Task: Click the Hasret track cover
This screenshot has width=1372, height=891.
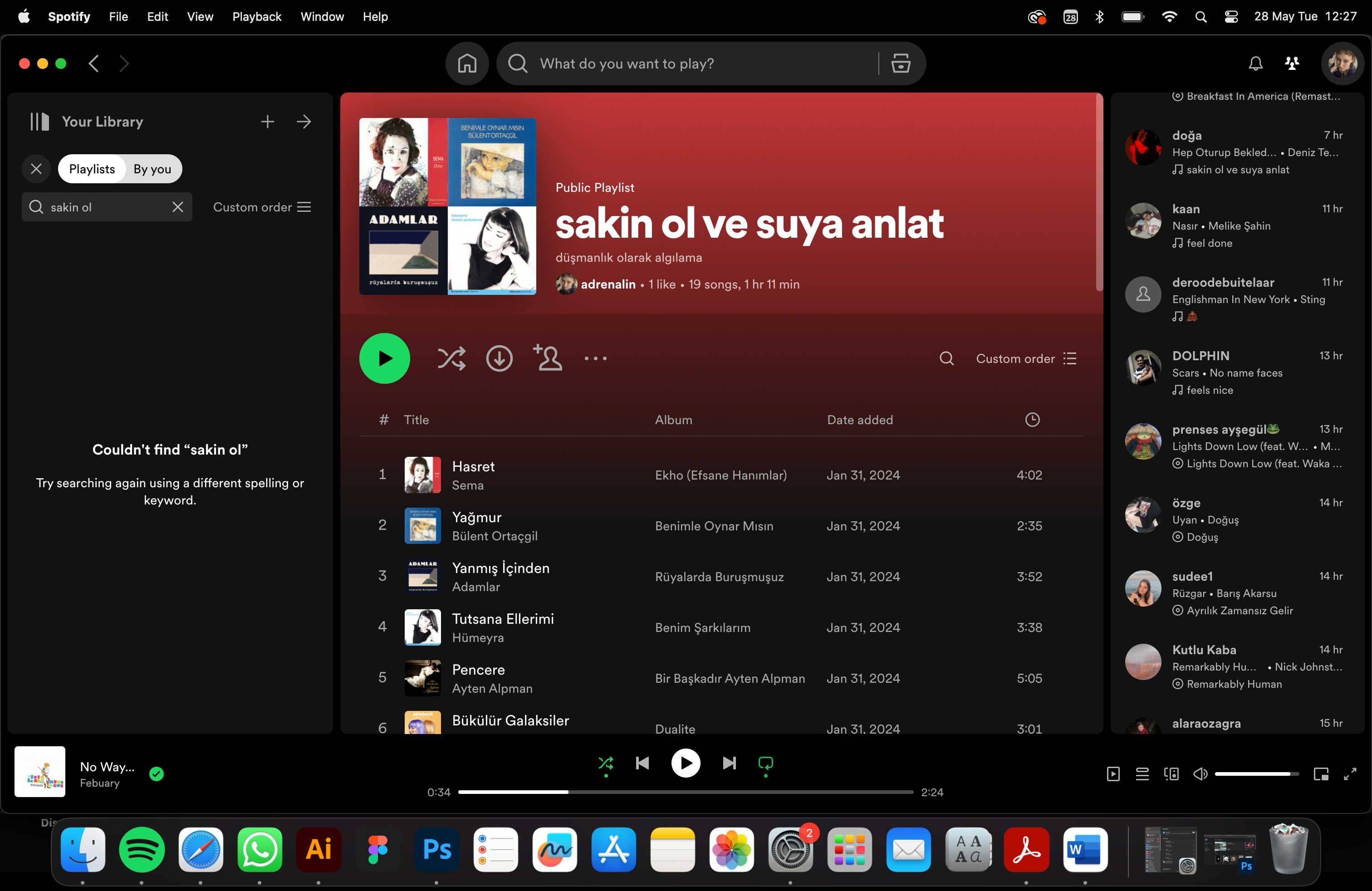Action: (x=422, y=475)
